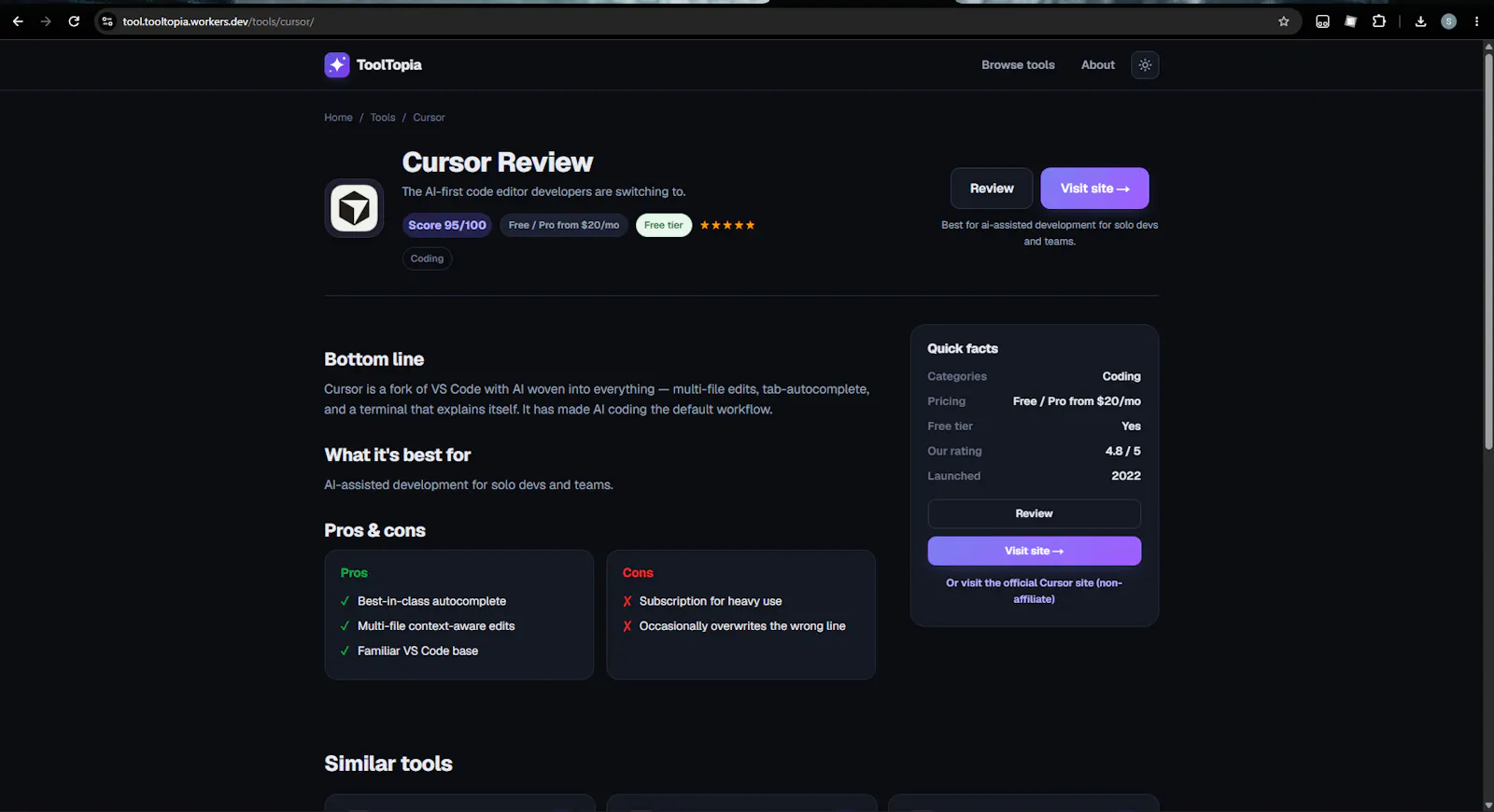Click the browser address bar URL
Image resolution: width=1494 pixels, height=812 pixels.
pyautogui.click(x=218, y=21)
